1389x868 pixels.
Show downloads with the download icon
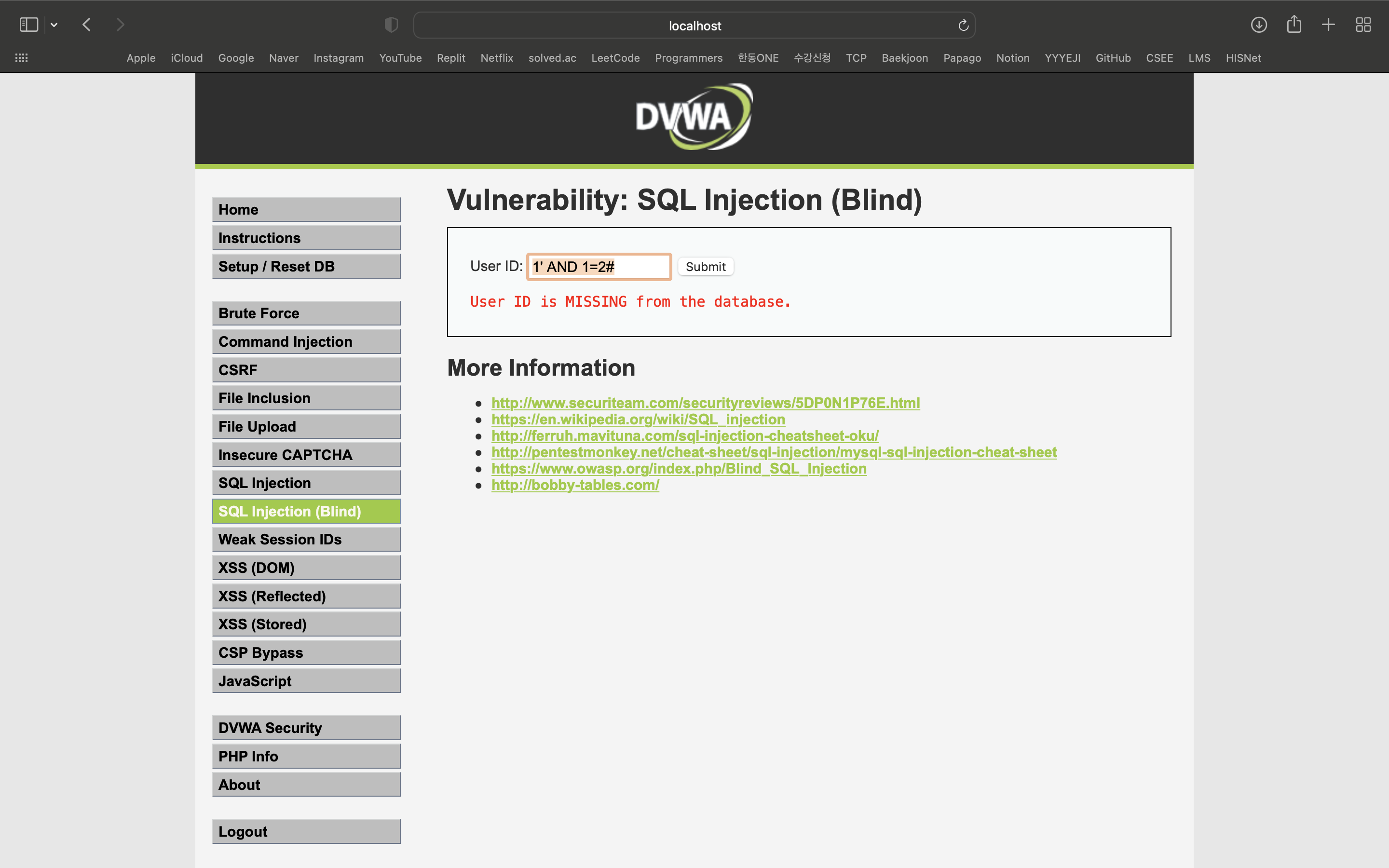(x=1259, y=25)
